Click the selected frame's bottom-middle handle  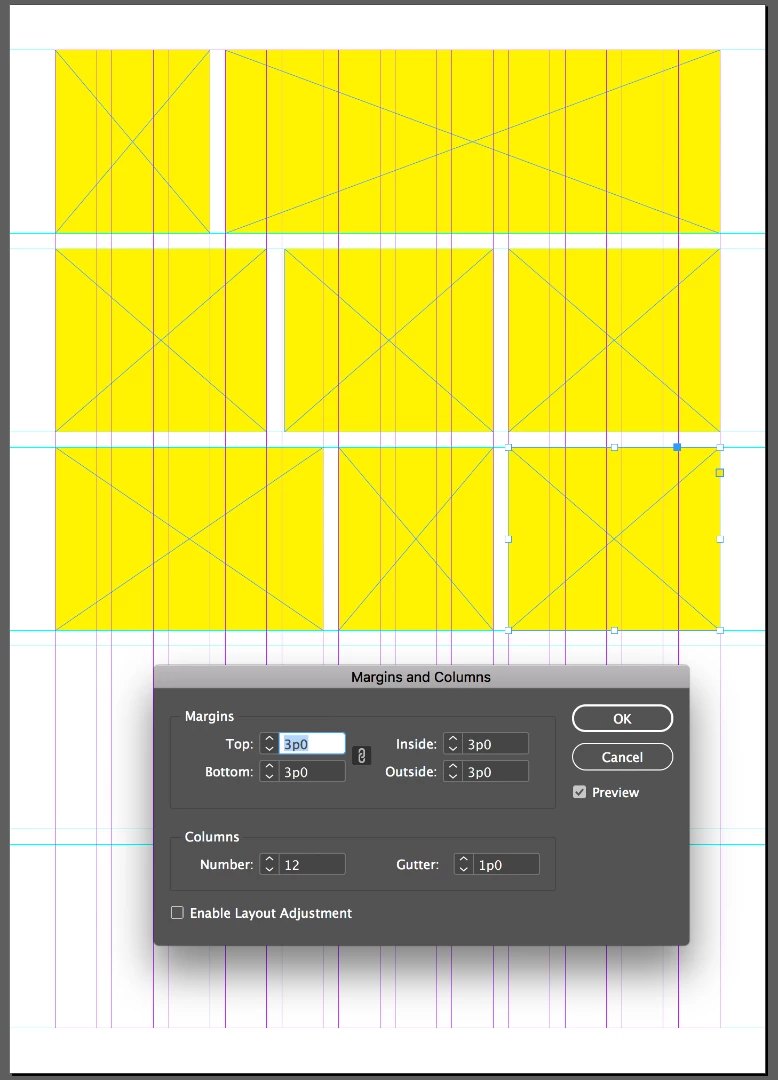614,630
